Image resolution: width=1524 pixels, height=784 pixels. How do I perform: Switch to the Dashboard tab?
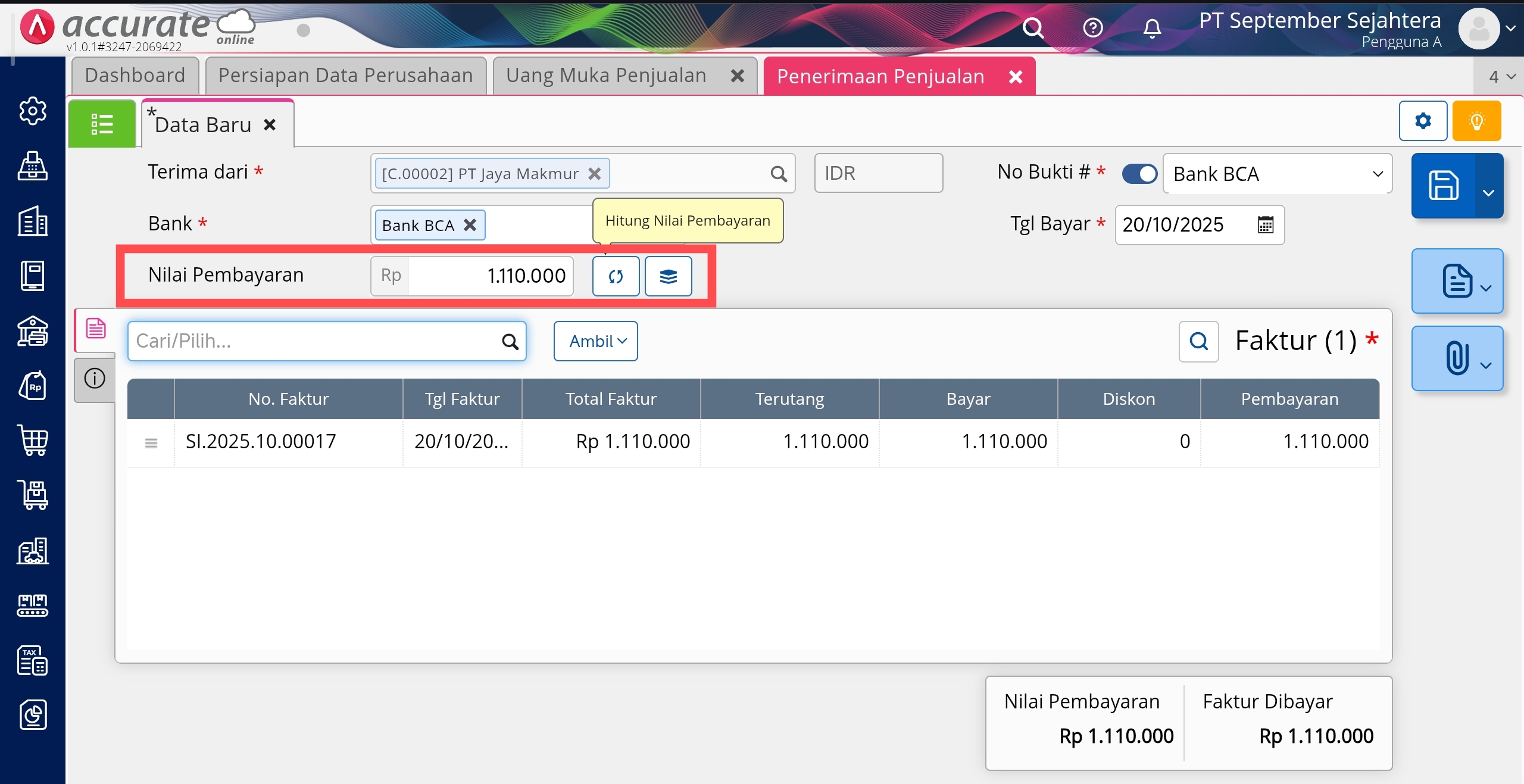(135, 76)
